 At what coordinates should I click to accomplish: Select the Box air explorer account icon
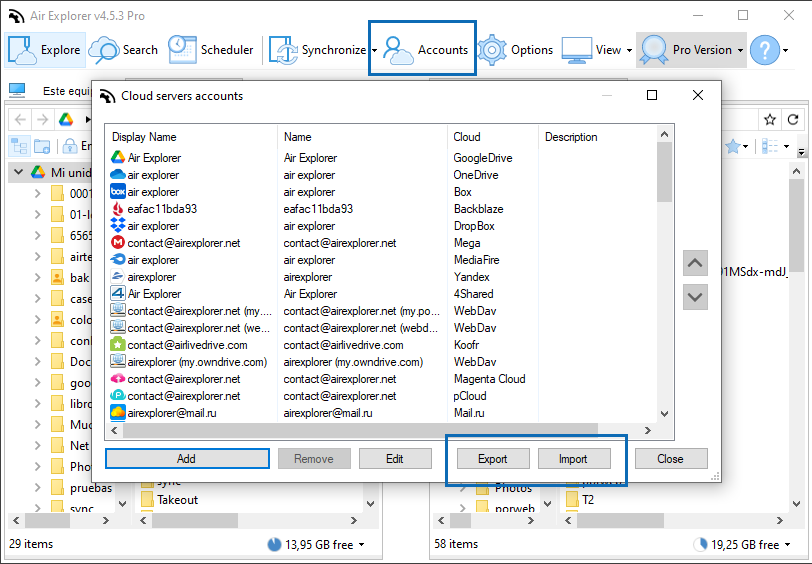(x=118, y=192)
